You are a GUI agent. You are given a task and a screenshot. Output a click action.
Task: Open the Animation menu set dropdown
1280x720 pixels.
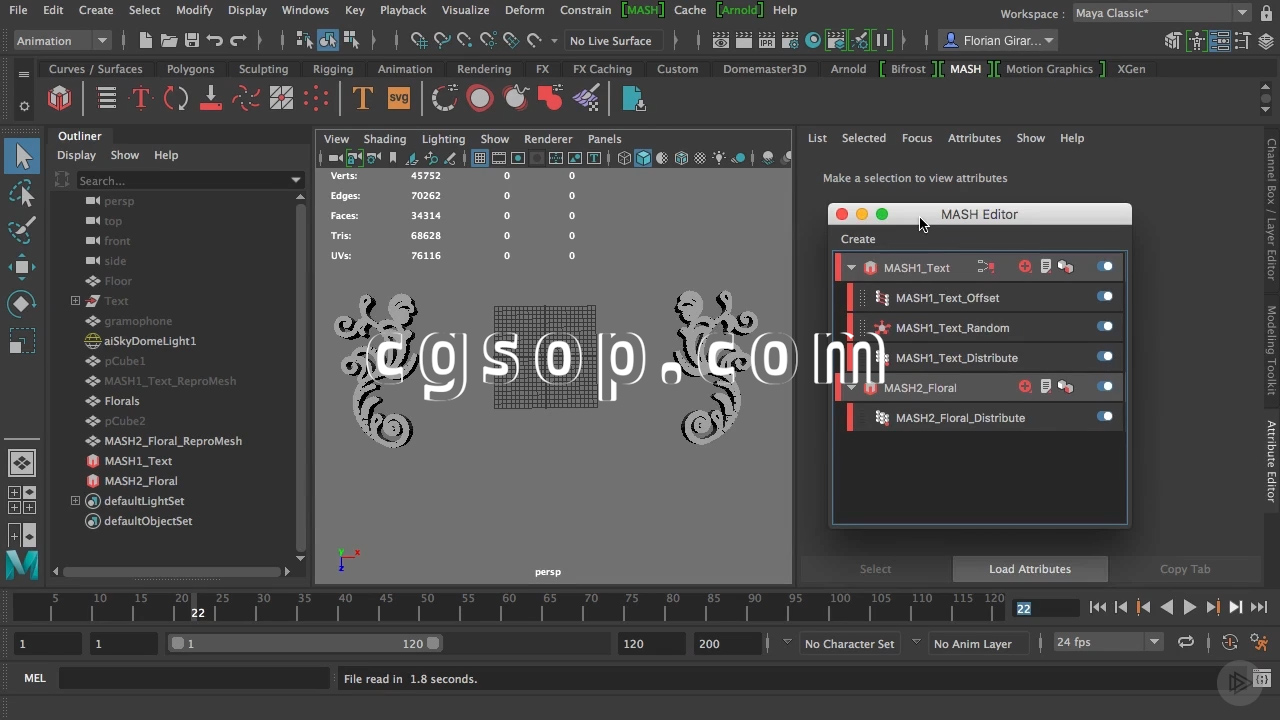click(x=62, y=41)
